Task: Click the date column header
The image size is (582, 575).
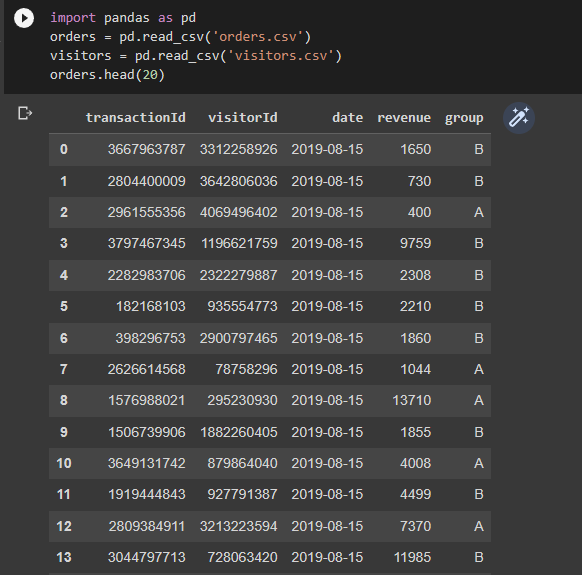Action: tap(347, 118)
